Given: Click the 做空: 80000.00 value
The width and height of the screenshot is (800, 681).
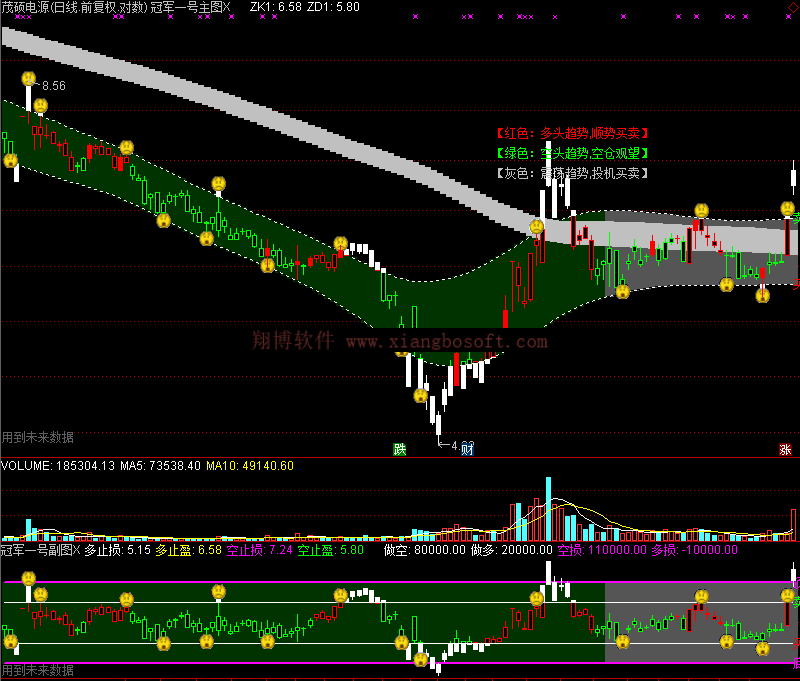Looking at the screenshot, I should 425,550.
